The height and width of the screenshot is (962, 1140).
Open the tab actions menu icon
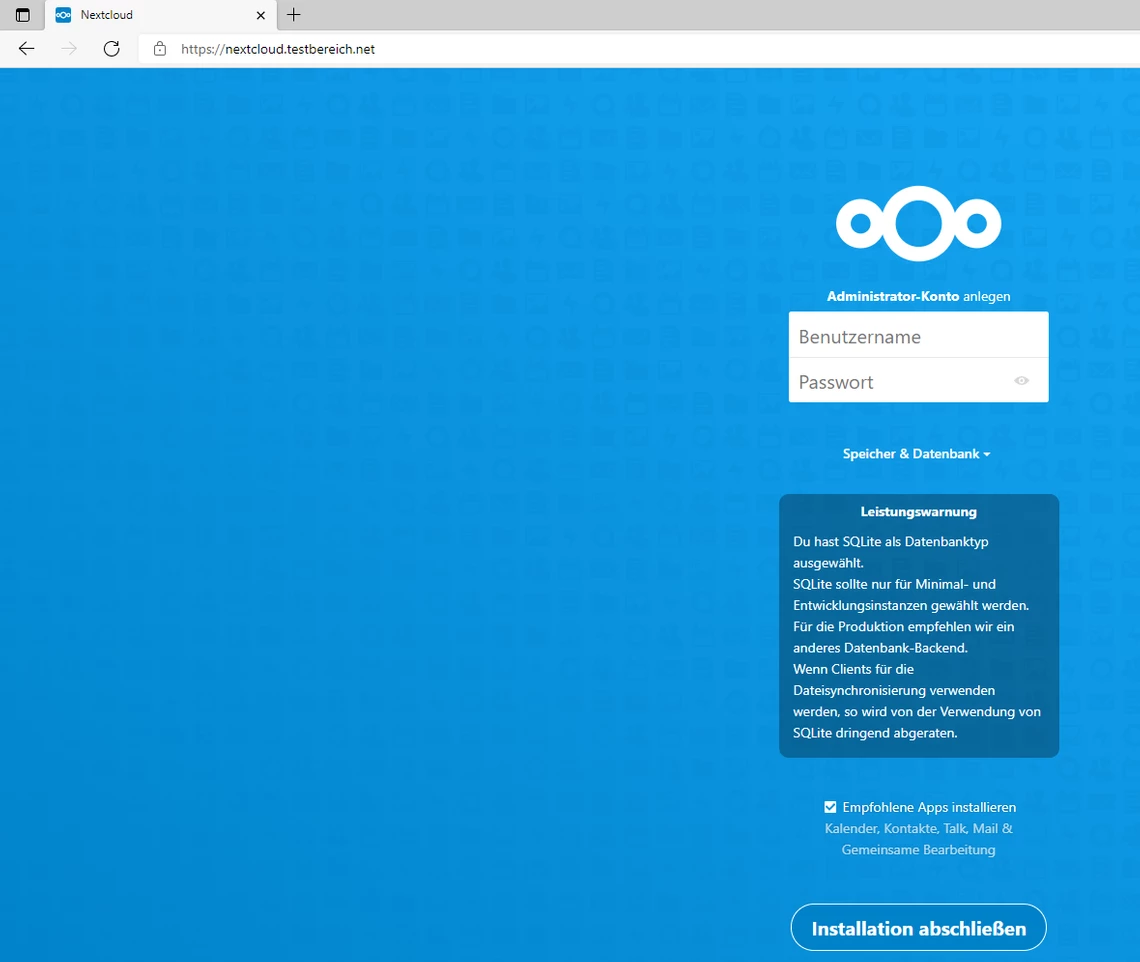coord(22,15)
